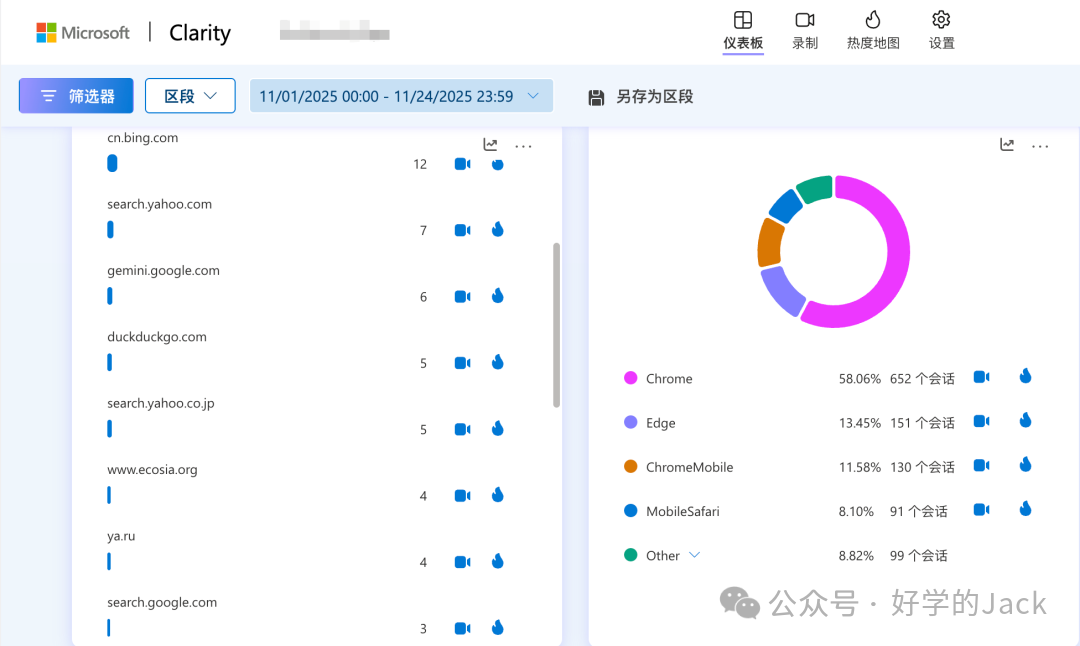Screen dimensions: 1080x646
Task: Open more options on browser card
Action: click(1040, 146)
